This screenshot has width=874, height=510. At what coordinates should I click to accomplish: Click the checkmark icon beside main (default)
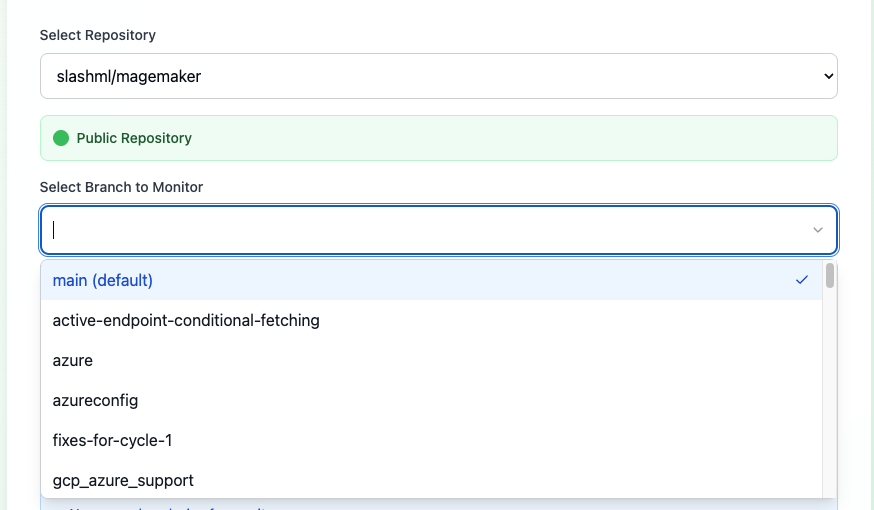click(802, 280)
